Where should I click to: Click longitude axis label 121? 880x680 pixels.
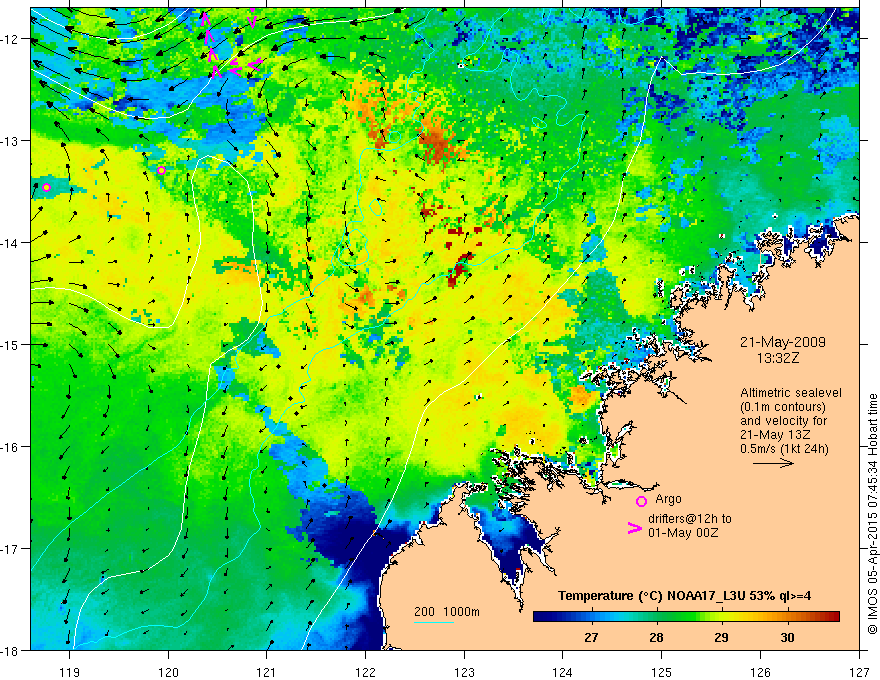(267, 672)
